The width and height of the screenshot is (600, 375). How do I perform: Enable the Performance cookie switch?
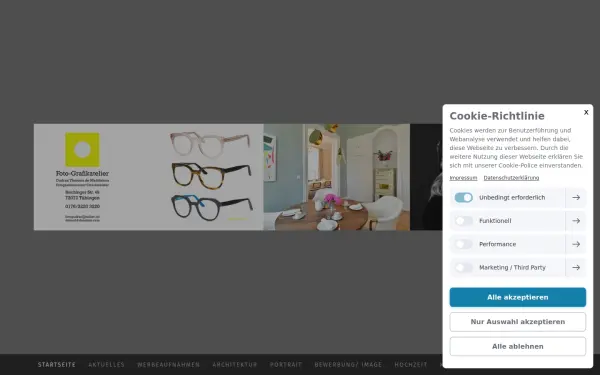463,244
